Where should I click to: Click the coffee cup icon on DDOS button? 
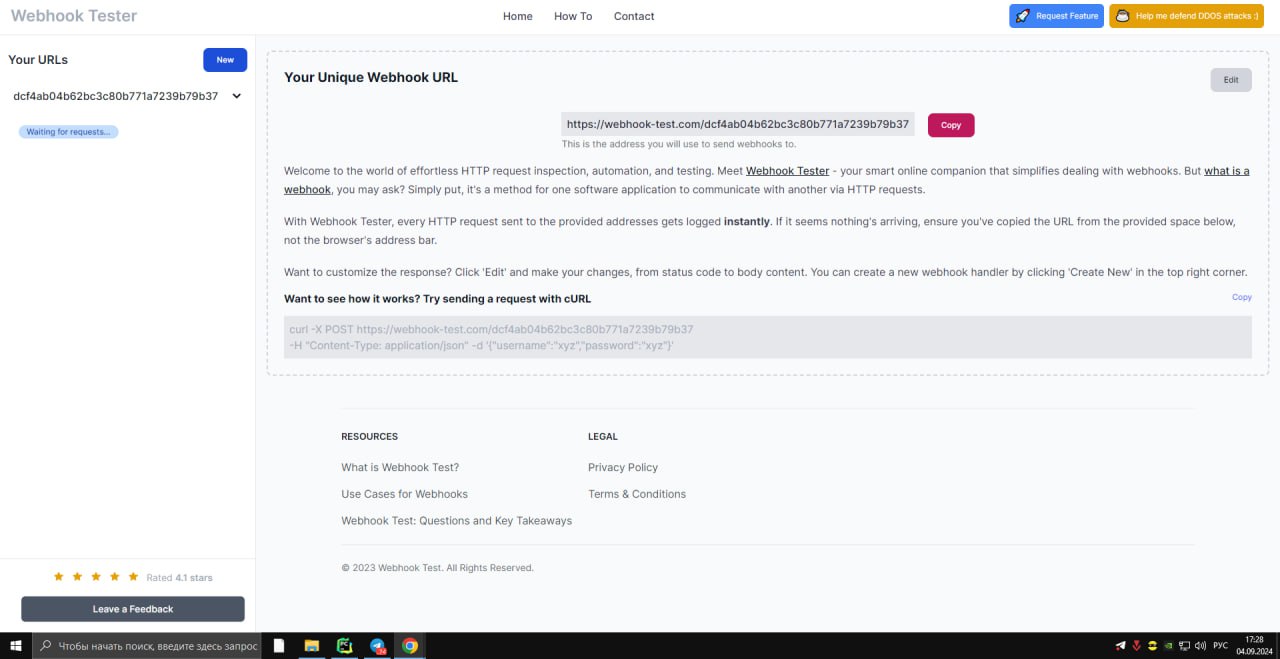(x=1123, y=16)
